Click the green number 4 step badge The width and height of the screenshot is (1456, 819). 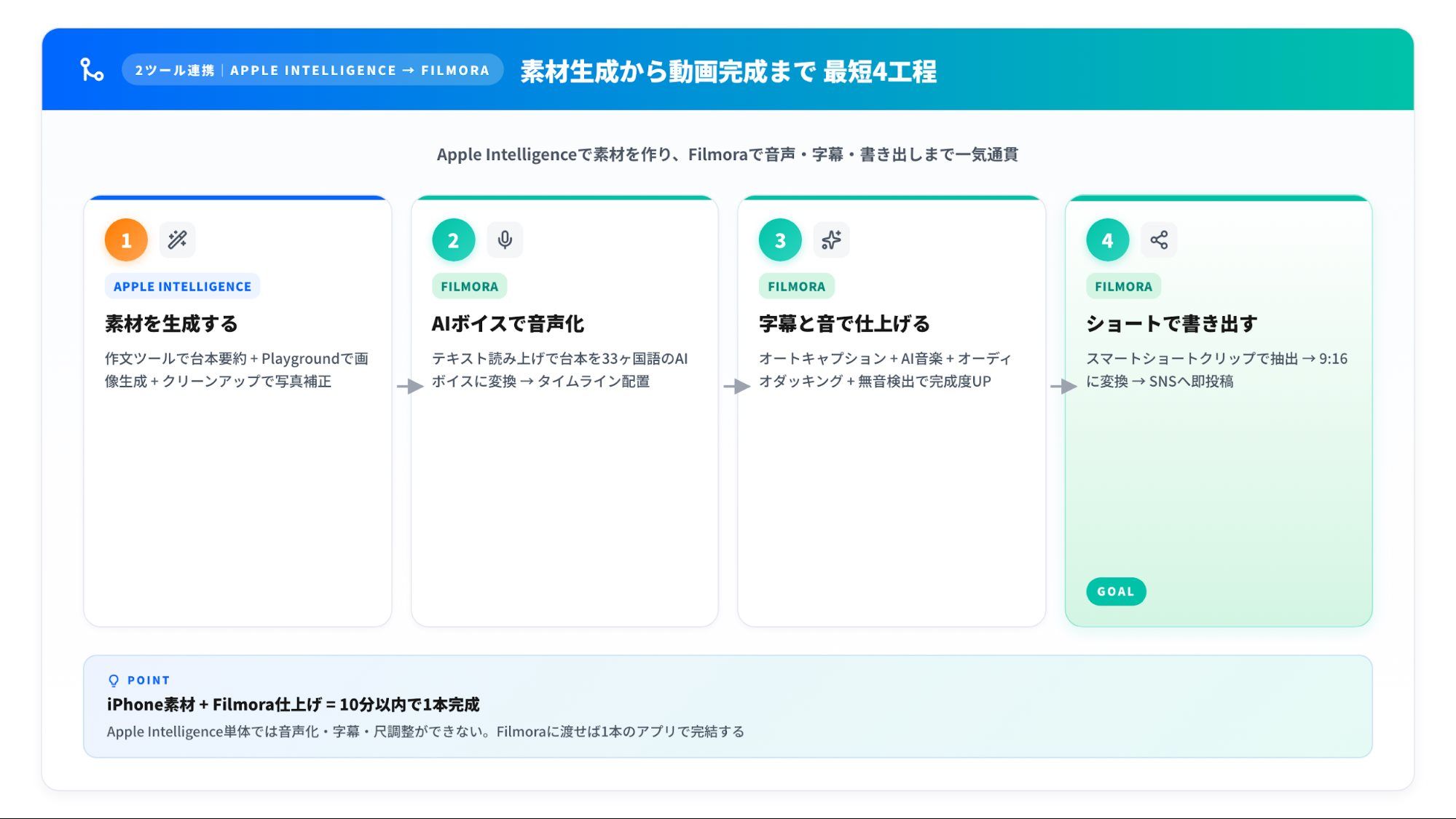tap(1107, 240)
